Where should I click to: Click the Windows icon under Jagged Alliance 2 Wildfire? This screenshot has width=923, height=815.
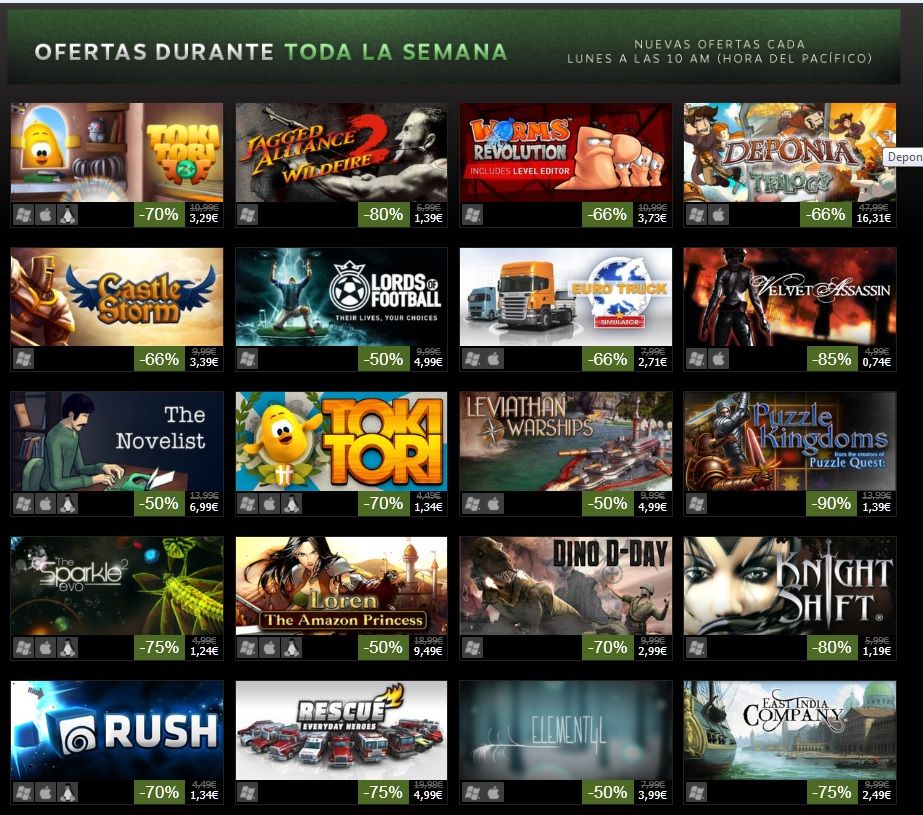click(248, 215)
